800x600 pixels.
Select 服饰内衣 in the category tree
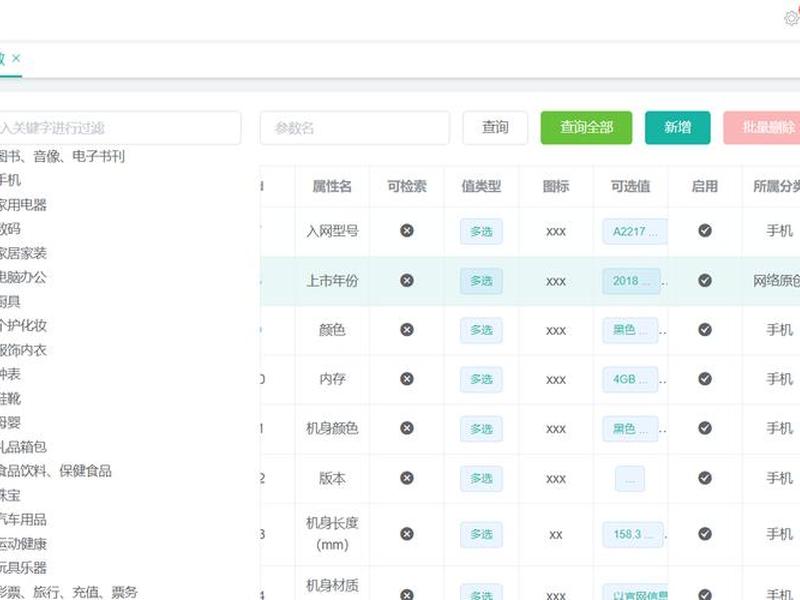[x=23, y=350]
